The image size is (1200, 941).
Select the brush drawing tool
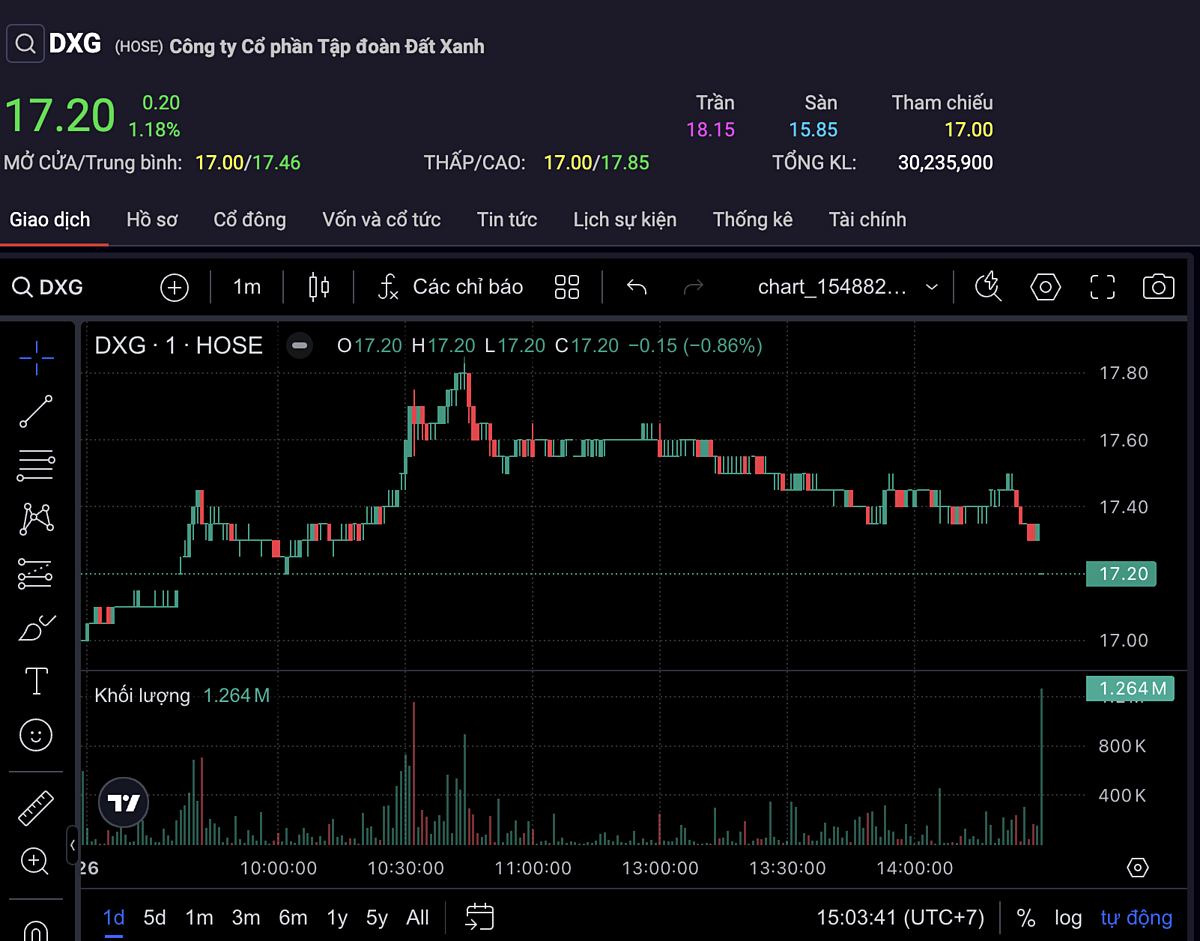tap(37, 628)
